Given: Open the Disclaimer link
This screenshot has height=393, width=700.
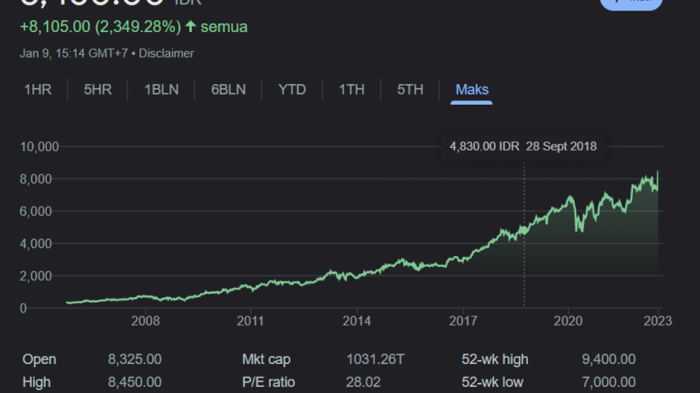Looking at the screenshot, I should (166, 54).
